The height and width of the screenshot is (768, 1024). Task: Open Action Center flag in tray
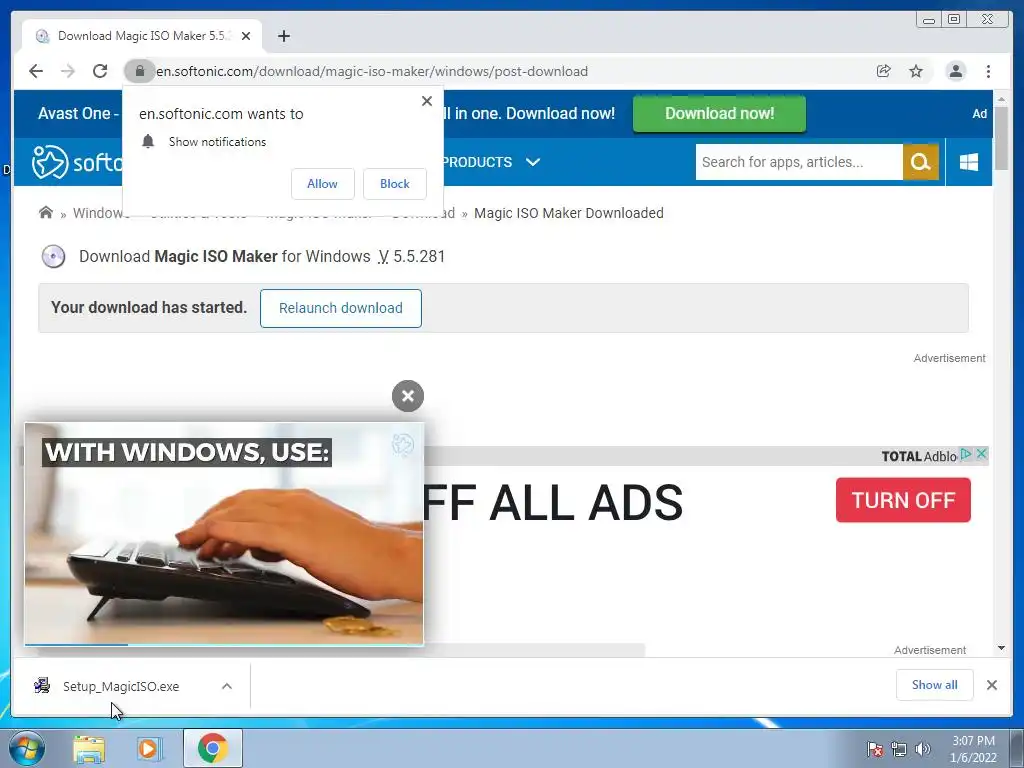point(874,749)
